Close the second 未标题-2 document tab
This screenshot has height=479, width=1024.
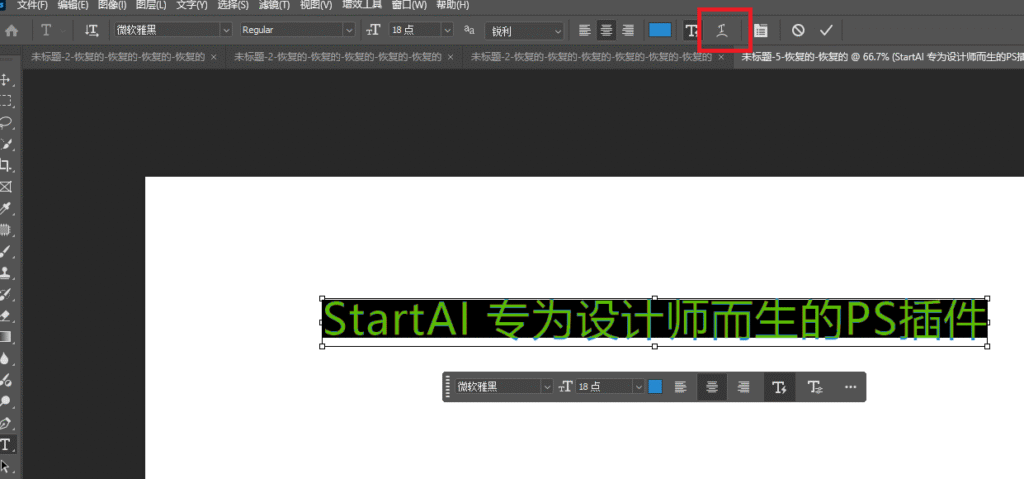pyautogui.click(x=451, y=57)
